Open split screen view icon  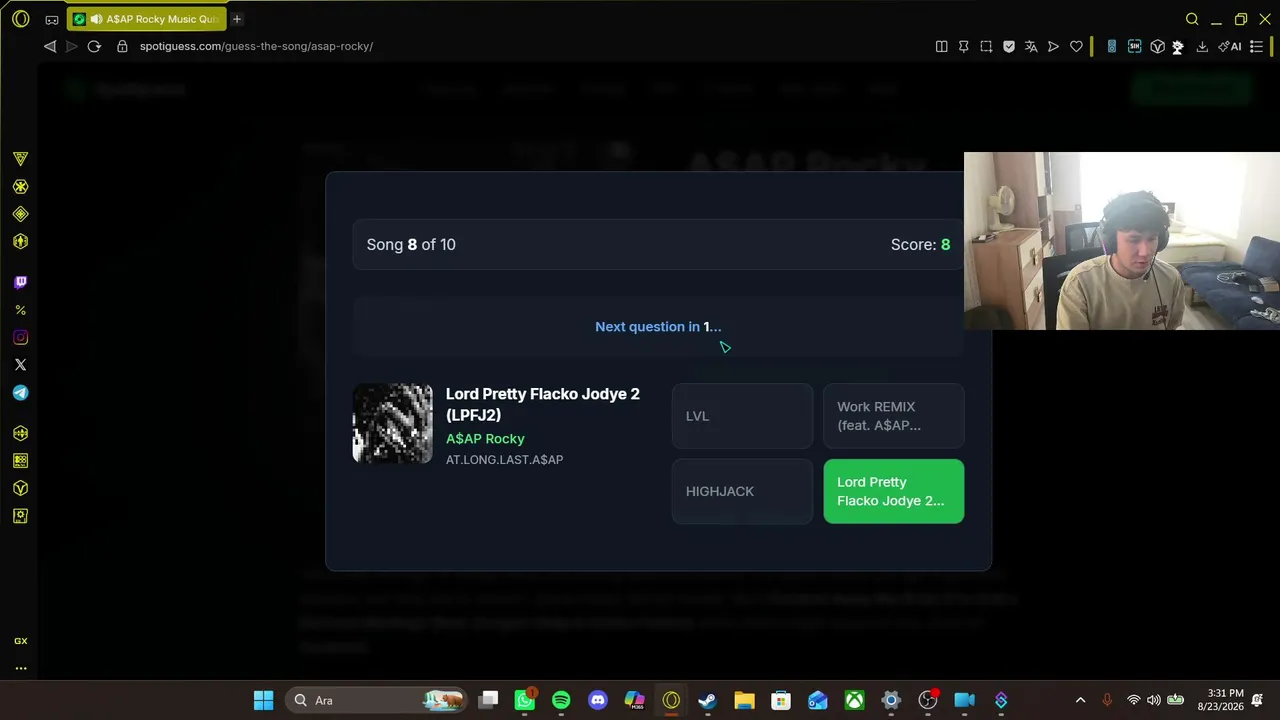click(941, 46)
